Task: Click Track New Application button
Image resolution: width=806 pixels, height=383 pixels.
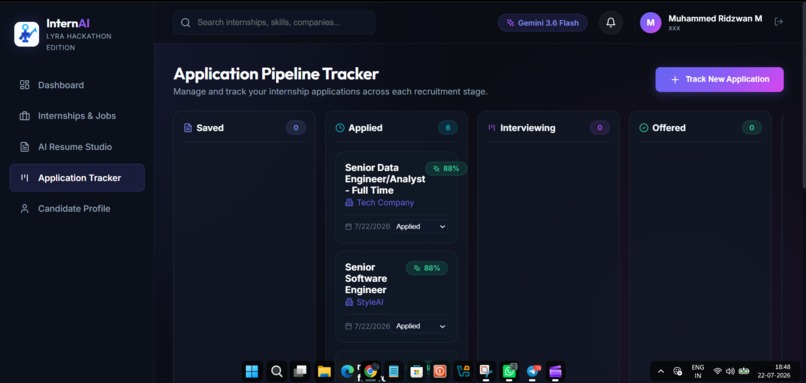Action: click(x=719, y=79)
